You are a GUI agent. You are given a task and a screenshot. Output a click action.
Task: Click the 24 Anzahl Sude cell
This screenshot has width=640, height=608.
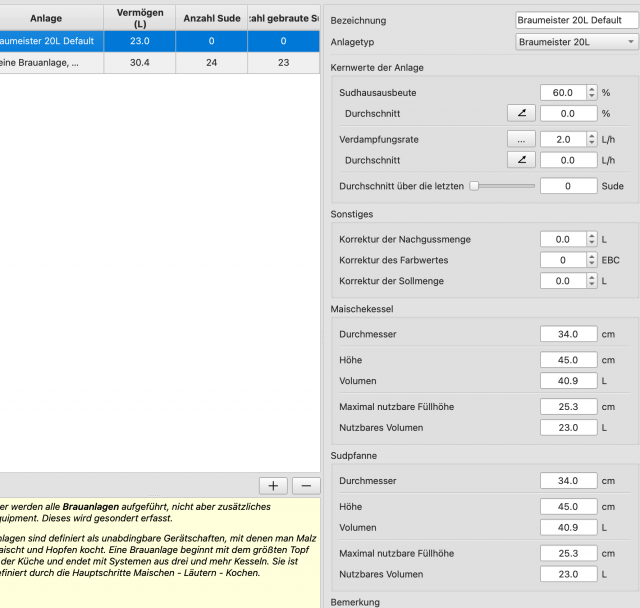[211, 63]
